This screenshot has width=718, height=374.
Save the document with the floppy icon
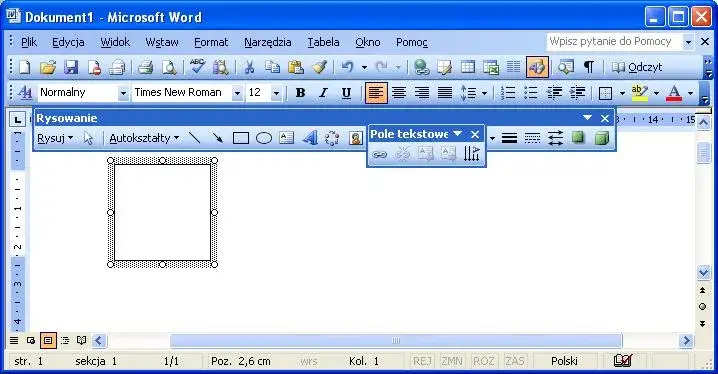point(71,67)
